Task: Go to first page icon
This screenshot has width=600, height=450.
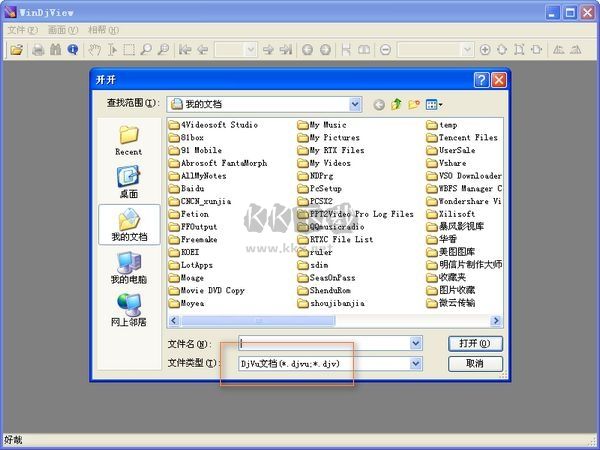Action: click(185, 50)
